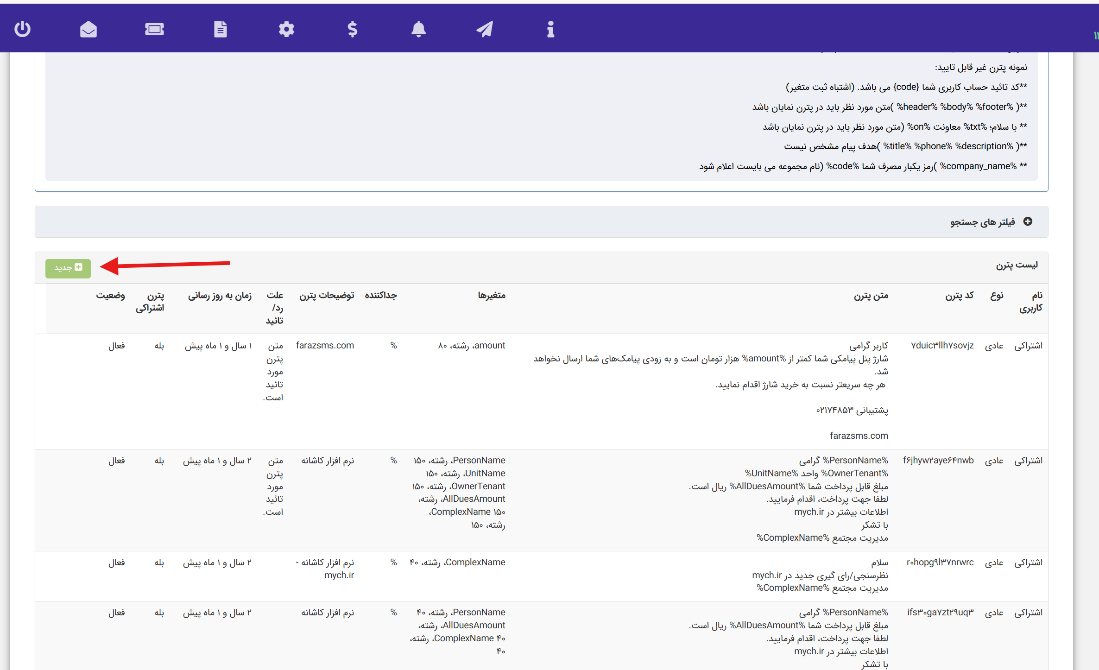1099x670 pixels.
Task: Click the پترن اشتراکی column header
Action: click(x=150, y=302)
